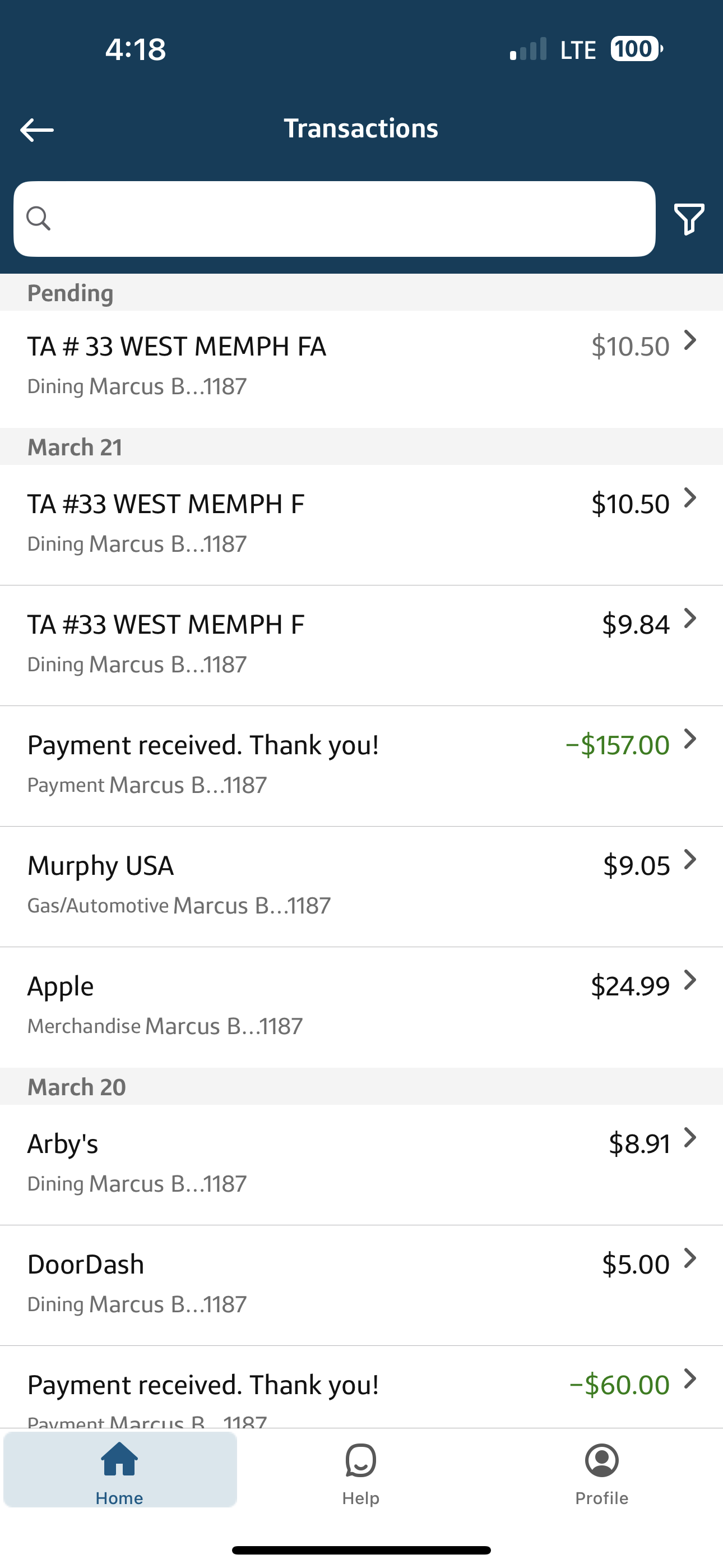
Task: Expand the $9.84 TA #33 transaction chevron
Action: tap(689, 619)
